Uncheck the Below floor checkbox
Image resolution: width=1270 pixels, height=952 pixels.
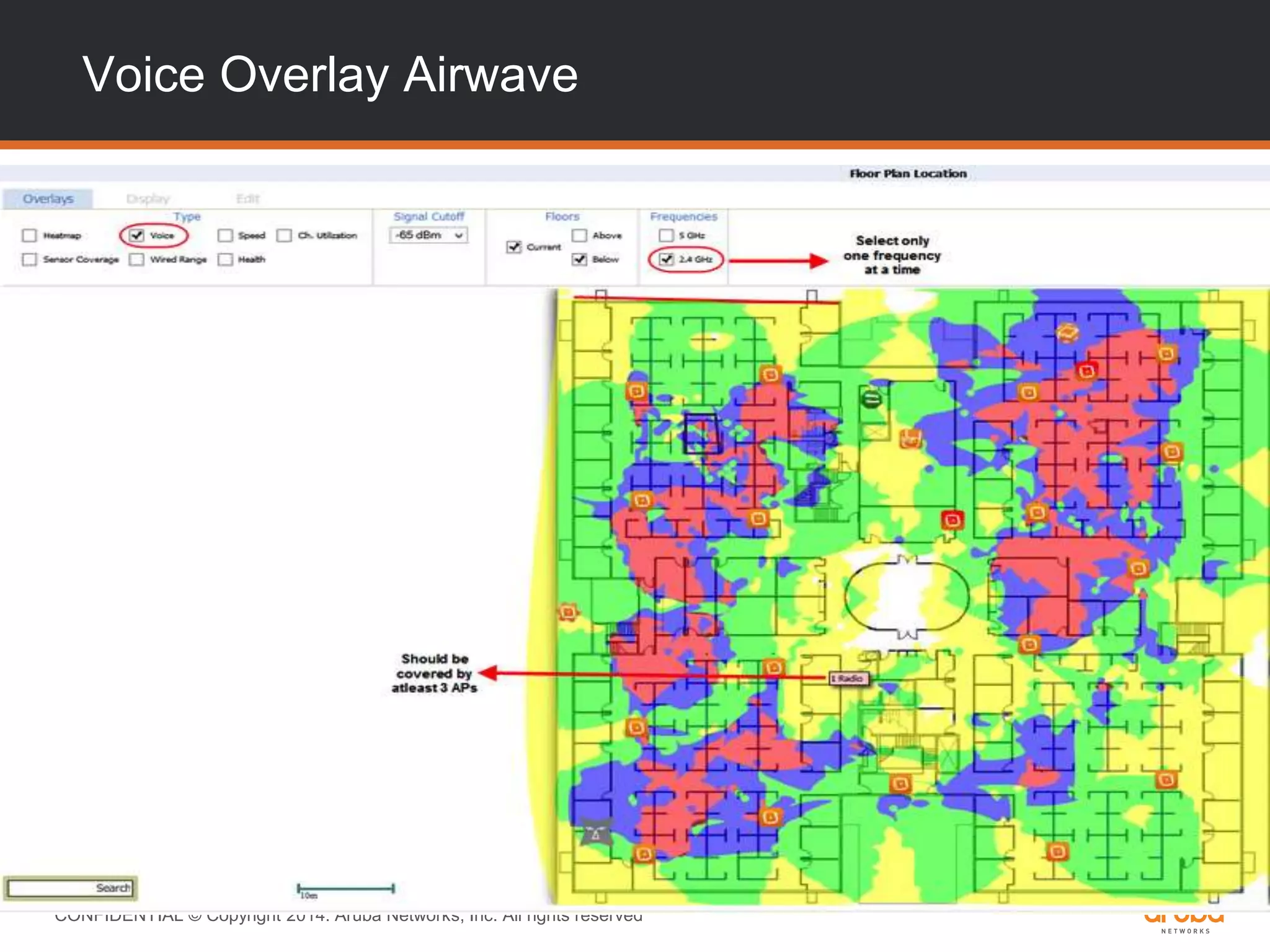(x=579, y=259)
